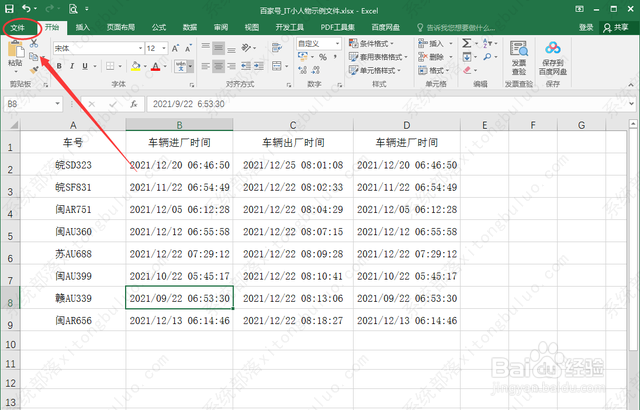This screenshot has width=640, height=410.
Task: Toggle align text left
Action: coord(206,66)
